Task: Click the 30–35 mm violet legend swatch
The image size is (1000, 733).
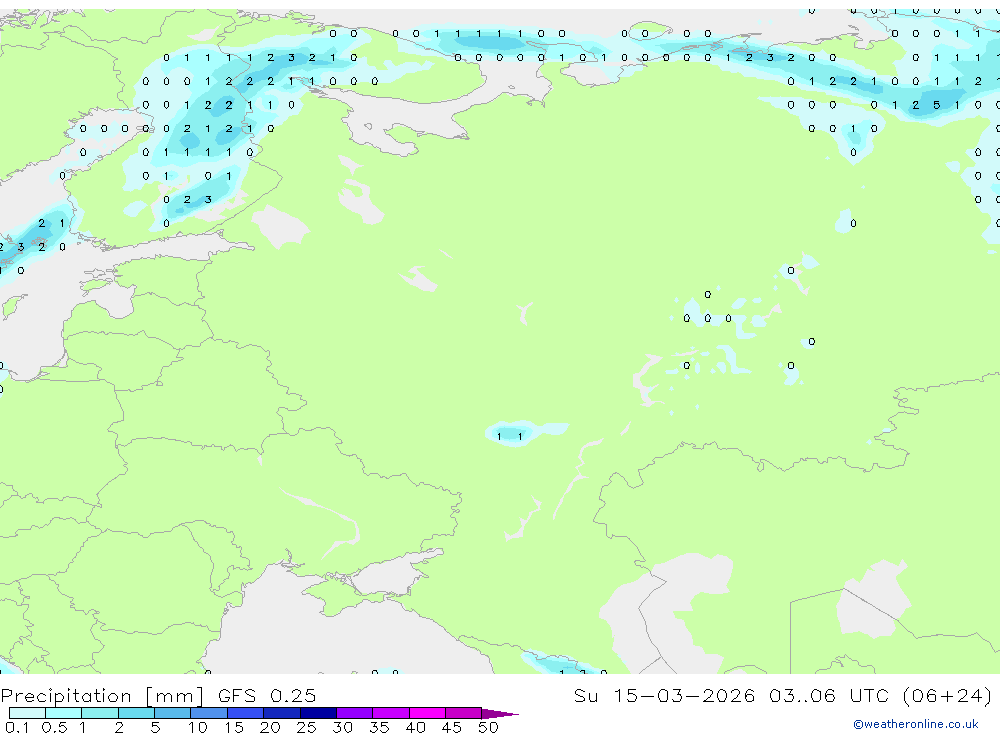Action: pyautogui.click(x=355, y=713)
